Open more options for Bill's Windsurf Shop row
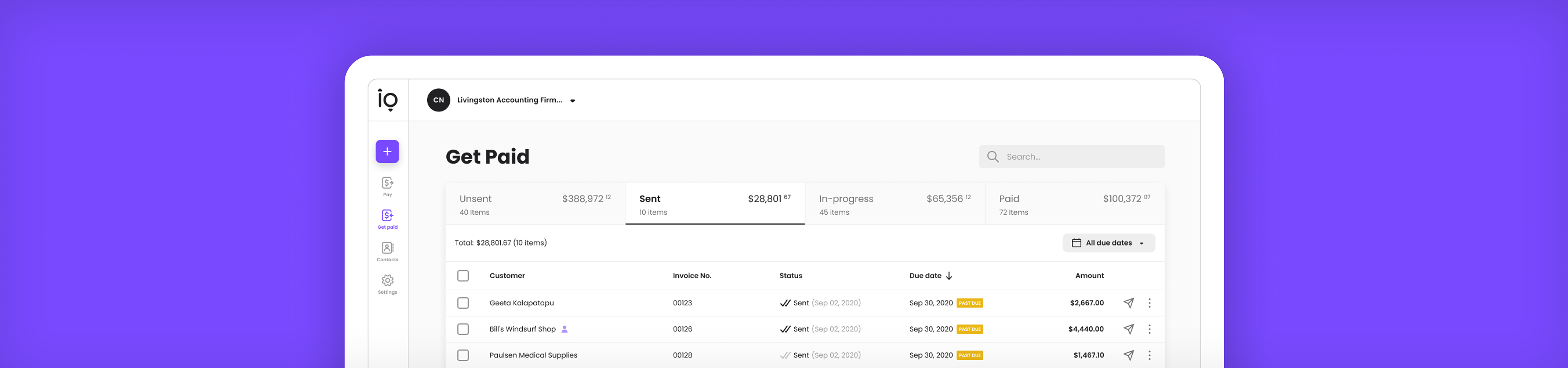This screenshot has width=1568, height=368. click(x=1149, y=329)
